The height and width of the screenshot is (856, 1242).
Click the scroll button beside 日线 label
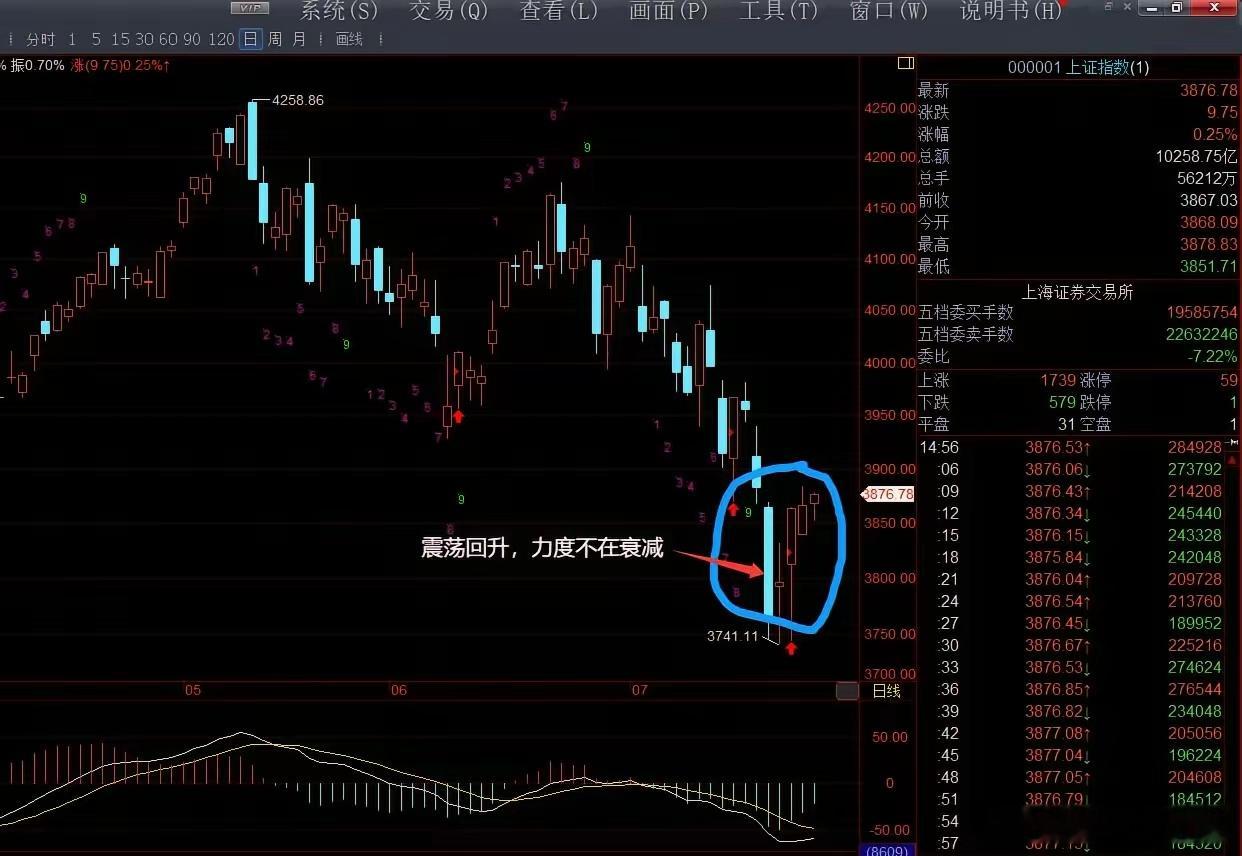[x=847, y=691]
